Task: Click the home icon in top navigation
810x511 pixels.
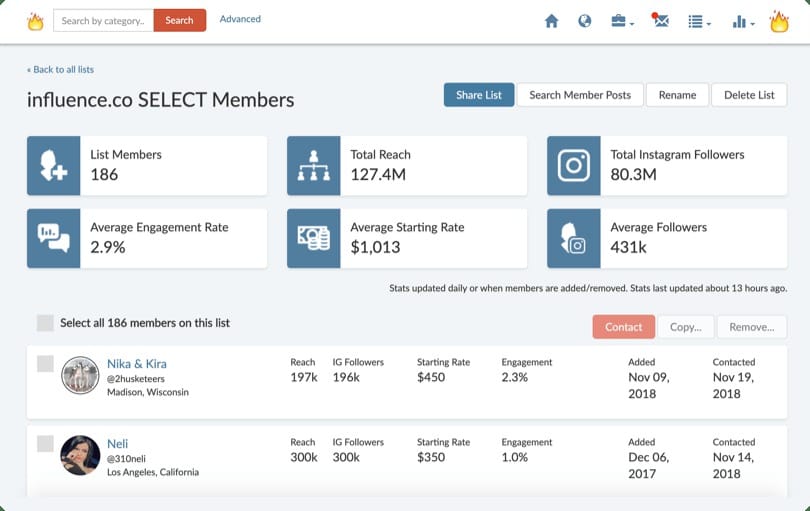Action: point(551,21)
